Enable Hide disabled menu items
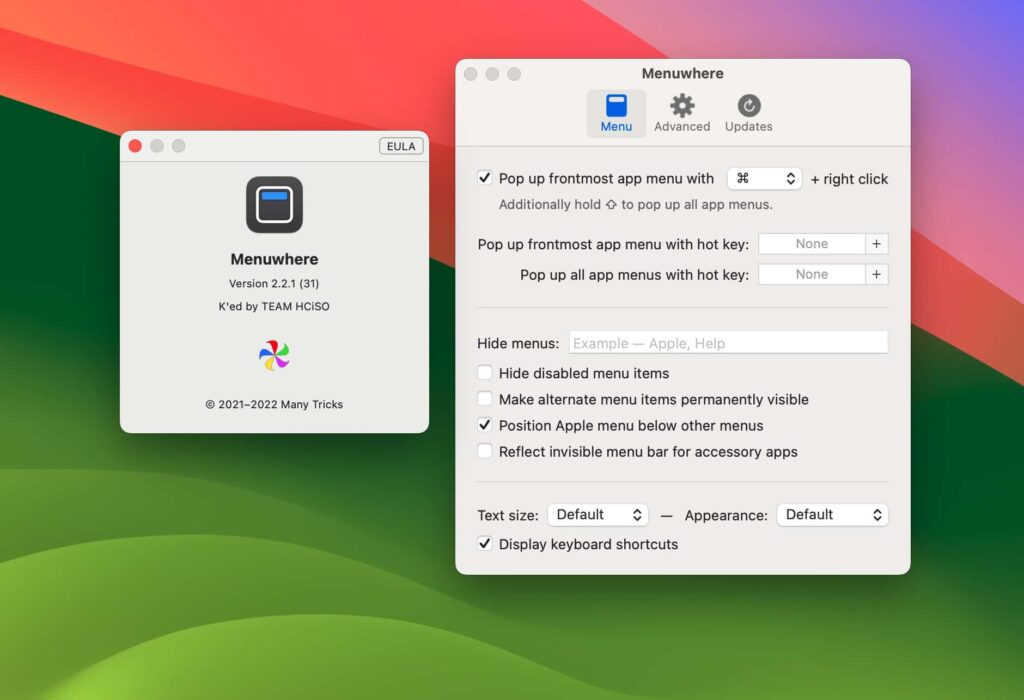Image resolution: width=1024 pixels, height=700 pixels. coord(485,373)
